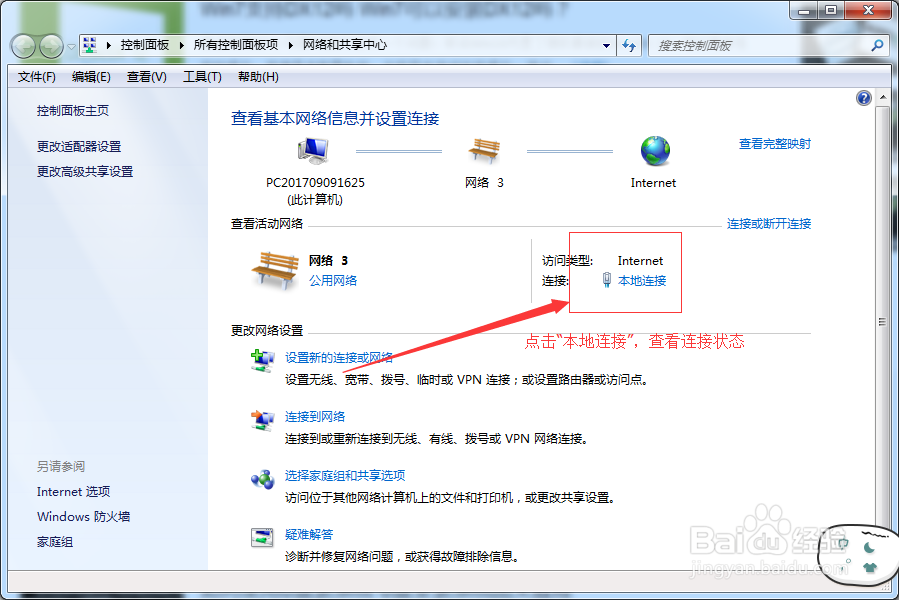This screenshot has height=600, width=899.
Task: Click the search magnifier icon
Action: (875, 45)
